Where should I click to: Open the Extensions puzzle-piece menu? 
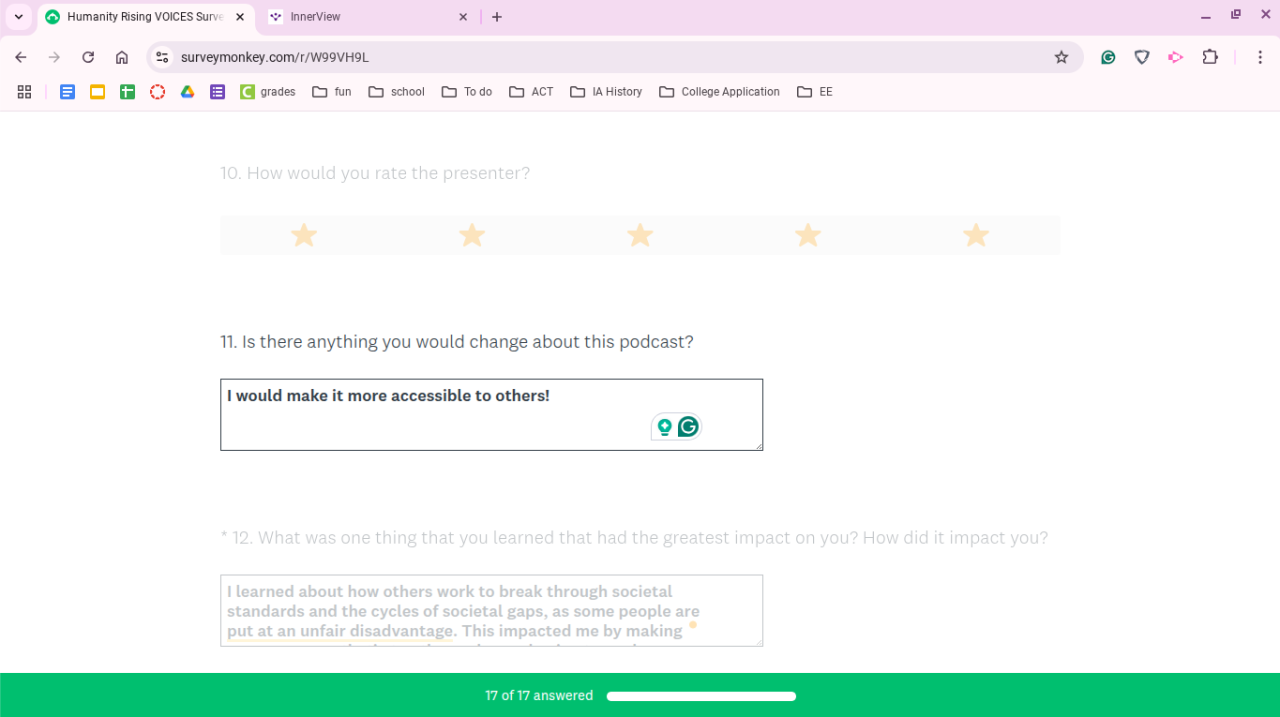pos(1210,58)
